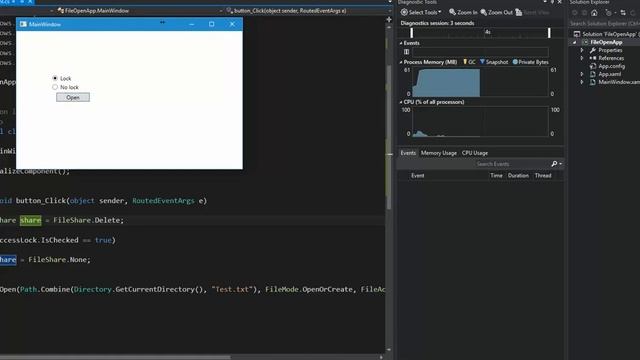Click 'FileMode.OpenOrCreate' in the code
Viewport: 640px width, 360px height.
pos(309,289)
